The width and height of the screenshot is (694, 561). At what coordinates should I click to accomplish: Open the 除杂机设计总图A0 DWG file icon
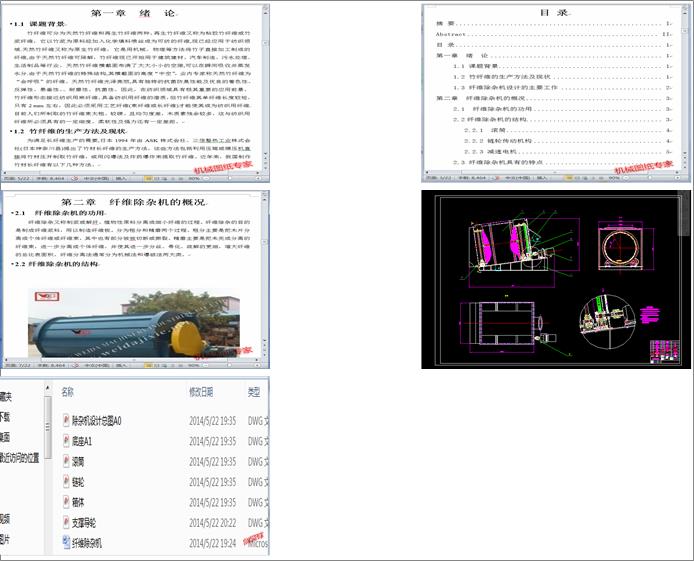(x=66, y=421)
